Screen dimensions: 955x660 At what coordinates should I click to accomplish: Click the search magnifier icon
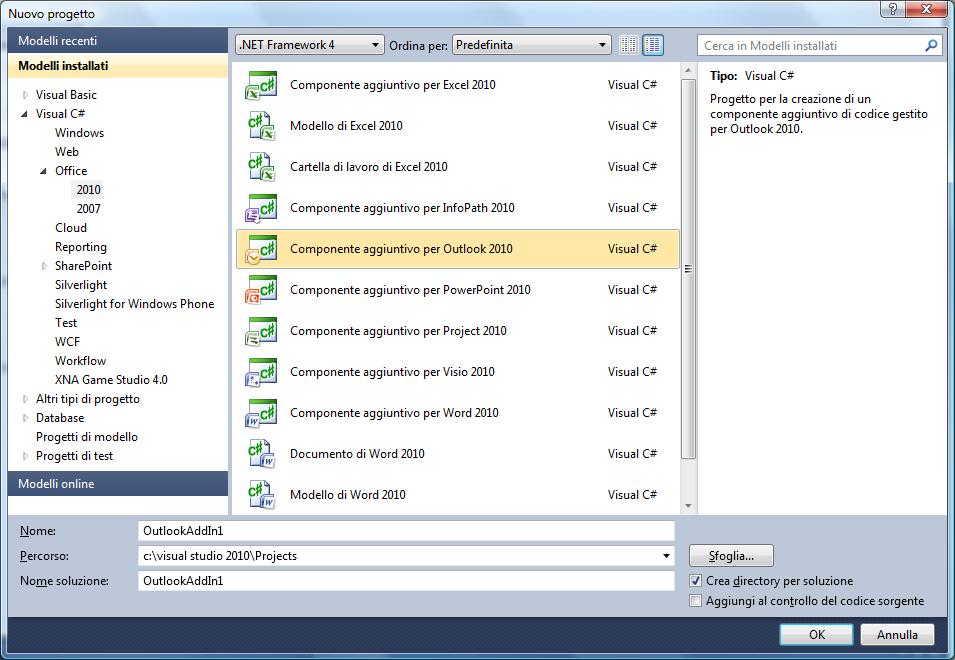(931, 46)
